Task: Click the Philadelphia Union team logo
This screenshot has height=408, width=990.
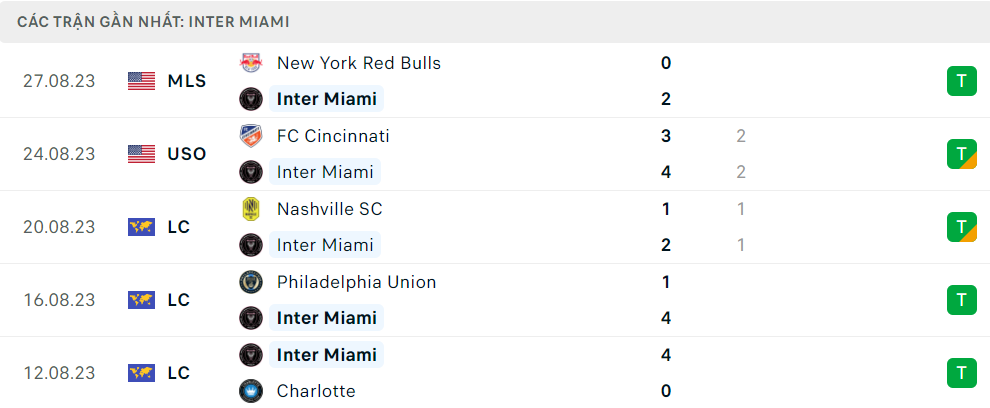Action: [251, 282]
